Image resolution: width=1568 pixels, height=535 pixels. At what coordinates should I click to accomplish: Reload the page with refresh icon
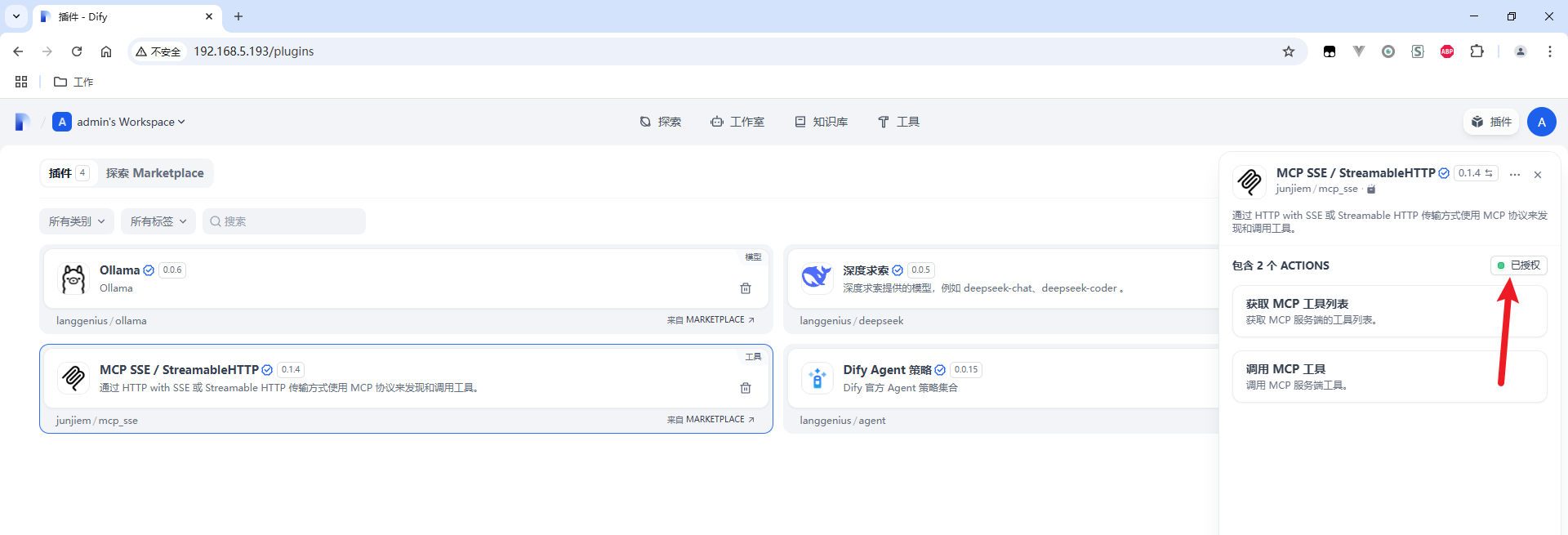coord(77,51)
